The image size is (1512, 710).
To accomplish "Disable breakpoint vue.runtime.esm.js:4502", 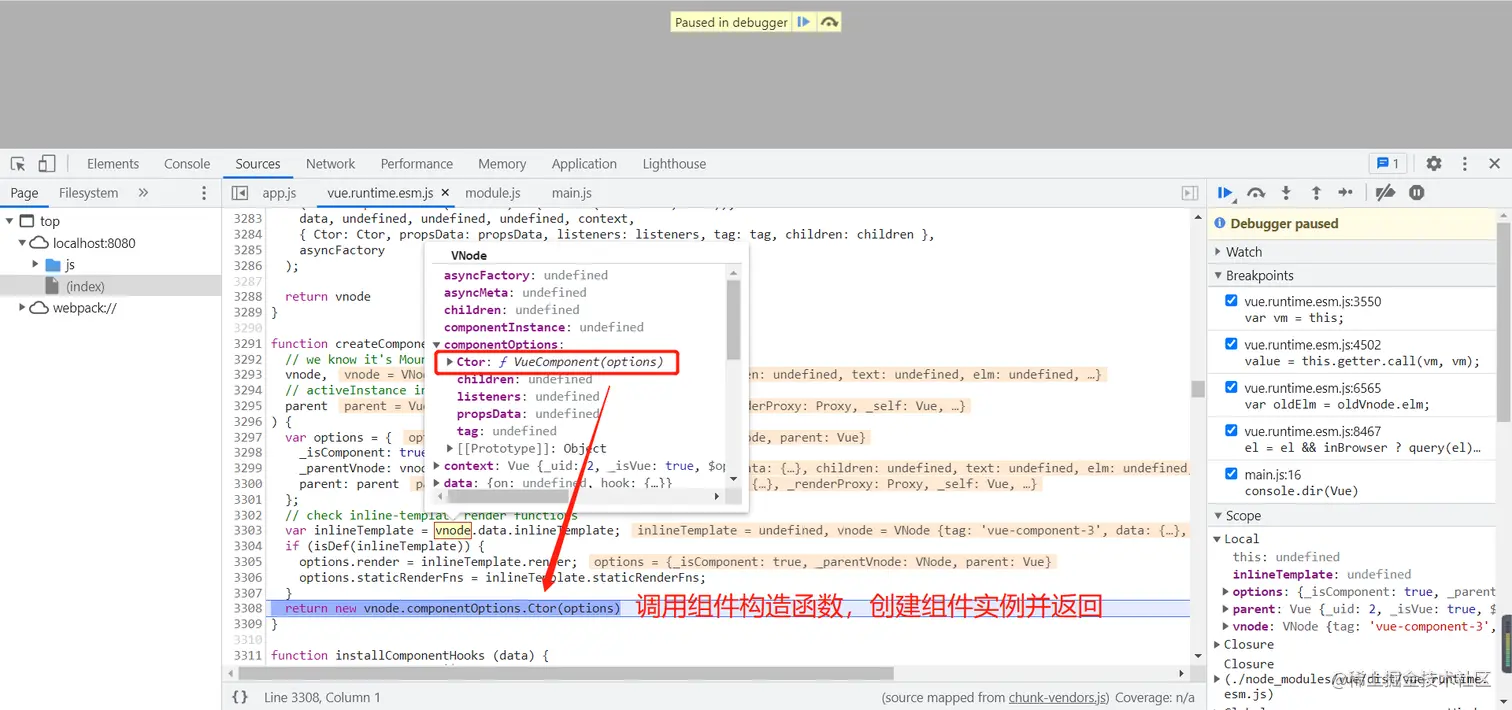I will 1231,344.
